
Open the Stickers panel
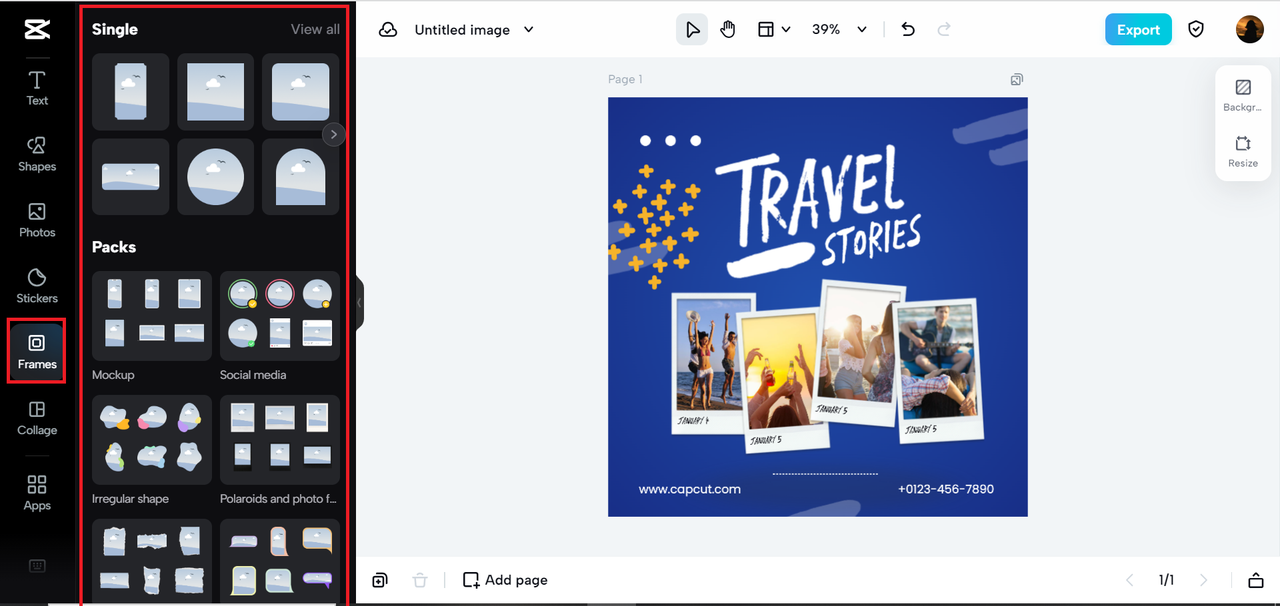tap(37, 286)
